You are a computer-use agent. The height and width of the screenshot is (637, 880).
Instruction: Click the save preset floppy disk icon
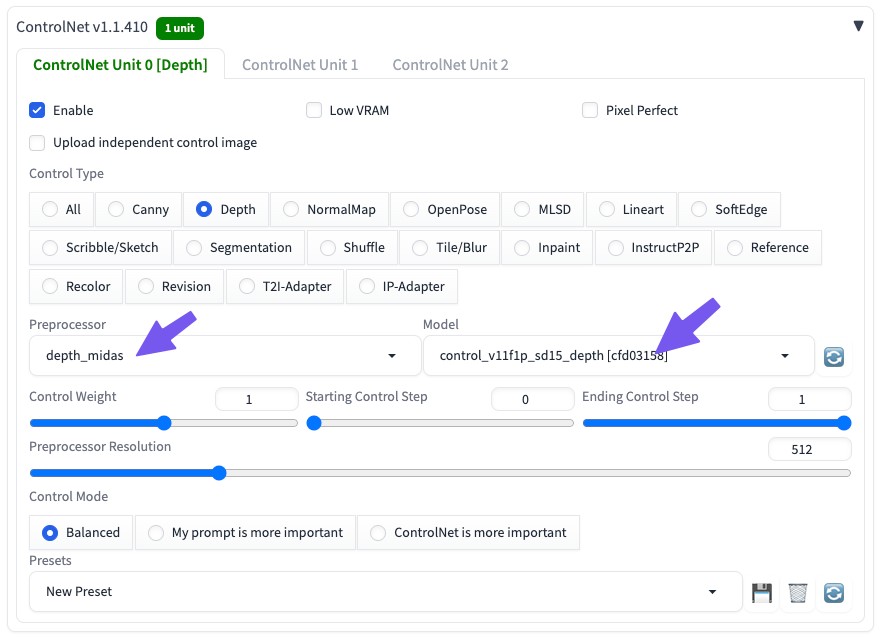pos(762,592)
